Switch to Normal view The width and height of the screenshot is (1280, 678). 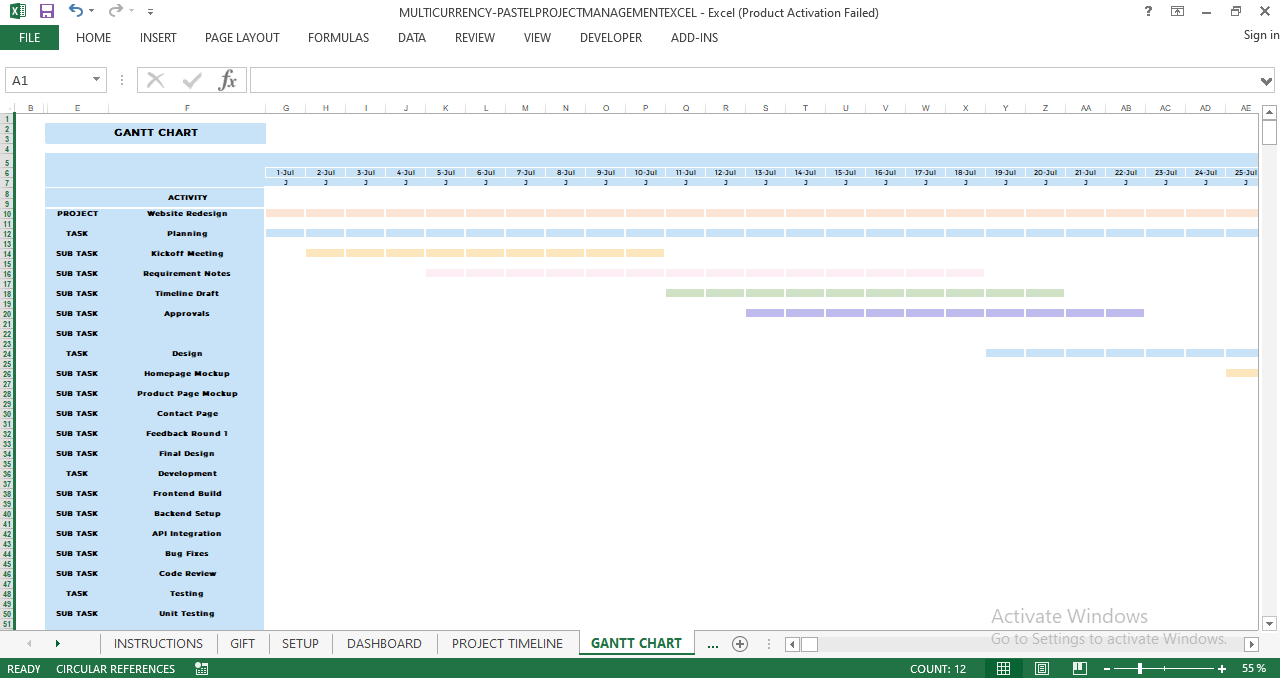coord(1004,668)
